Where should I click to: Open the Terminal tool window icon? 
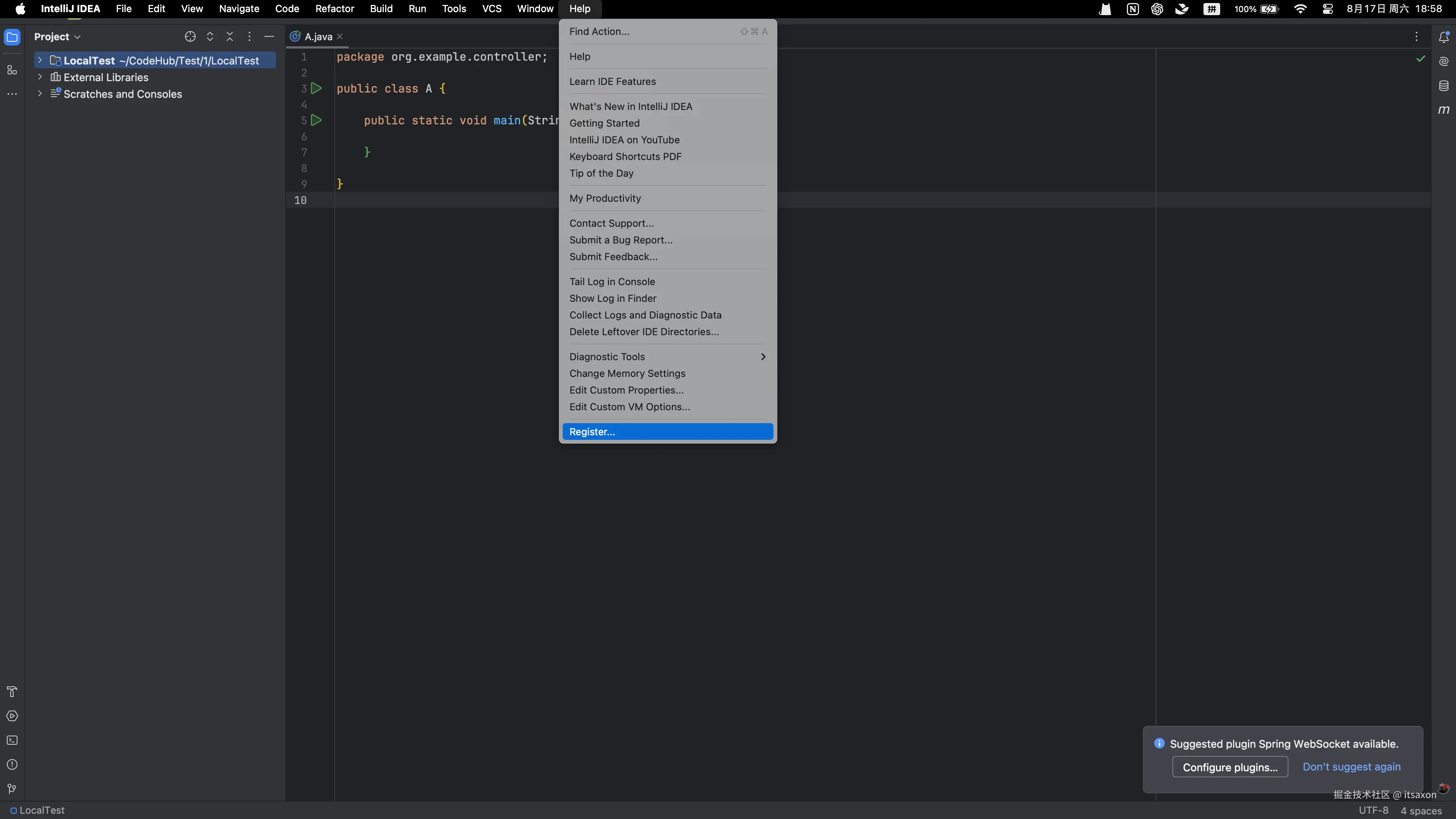tap(12, 741)
